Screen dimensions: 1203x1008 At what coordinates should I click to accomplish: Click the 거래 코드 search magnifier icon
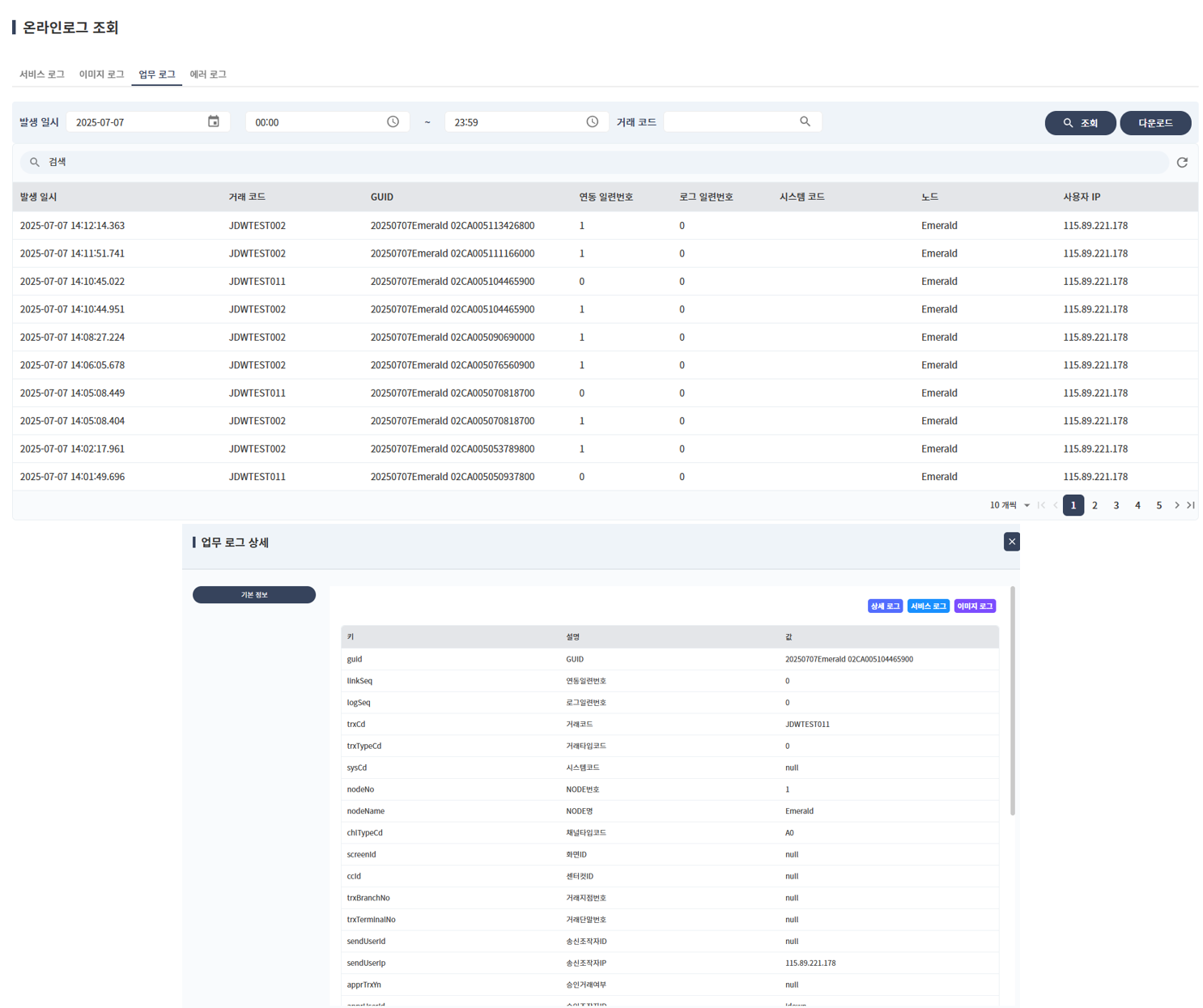pos(805,121)
